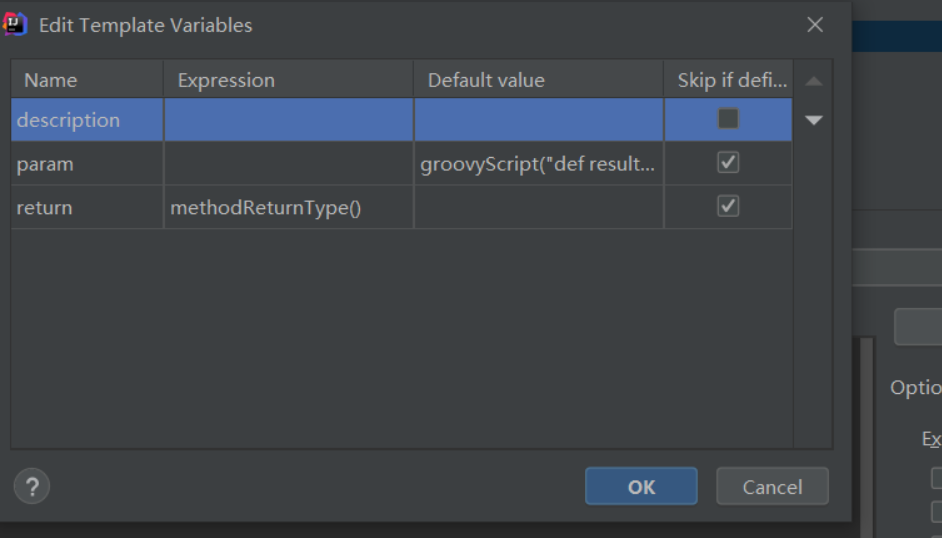The height and width of the screenshot is (538, 942).
Task: Click the Default value column header
Action: click(538, 80)
